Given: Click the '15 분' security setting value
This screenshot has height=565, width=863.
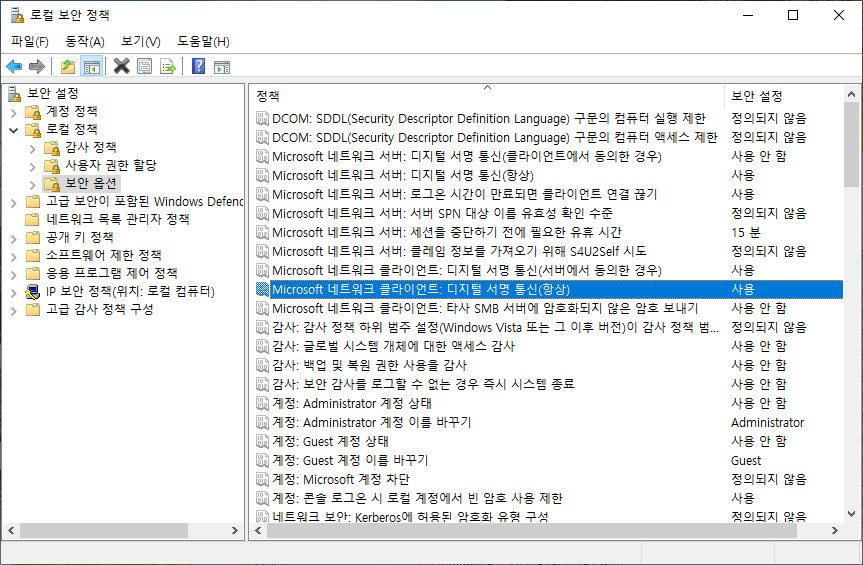Looking at the screenshot, I should [746, 232].
